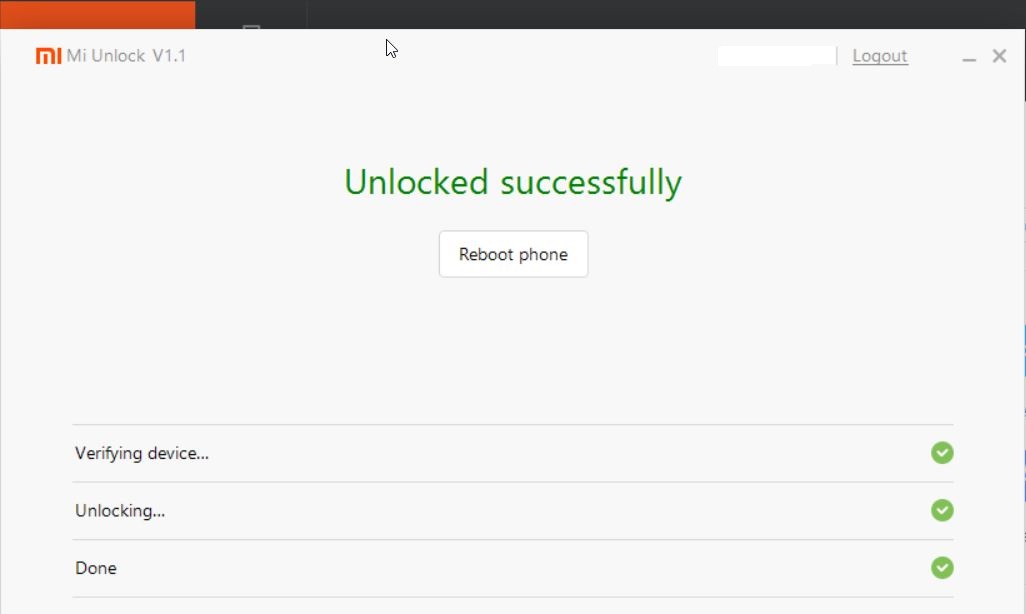This screenshot has height=614, width=1026.
Task: Click the green checkmark beside Unlocking
Action: click(x=942, y=510)
